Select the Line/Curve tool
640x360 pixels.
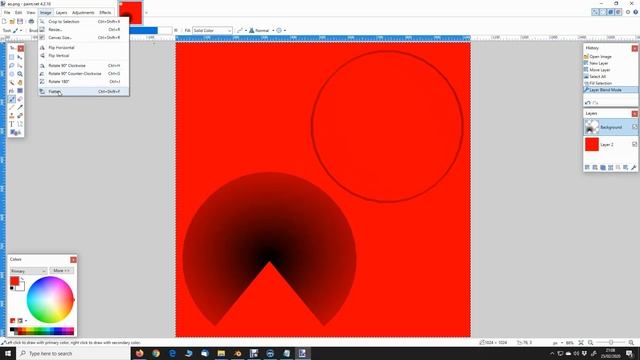tap(20, 124)
